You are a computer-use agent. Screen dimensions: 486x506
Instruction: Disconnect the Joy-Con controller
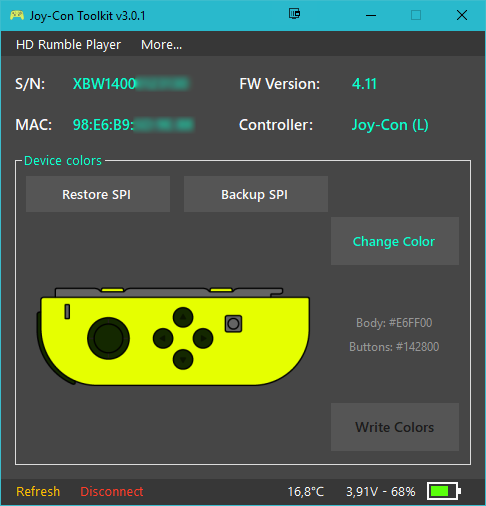112,491
